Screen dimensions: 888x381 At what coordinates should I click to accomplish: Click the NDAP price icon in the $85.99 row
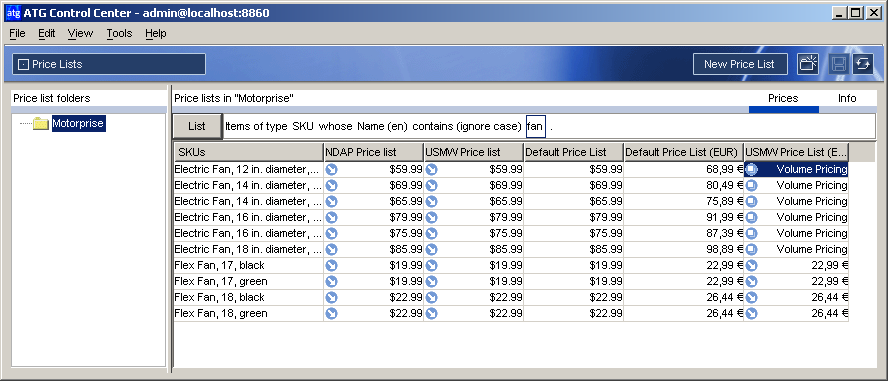tap(331, 249)
